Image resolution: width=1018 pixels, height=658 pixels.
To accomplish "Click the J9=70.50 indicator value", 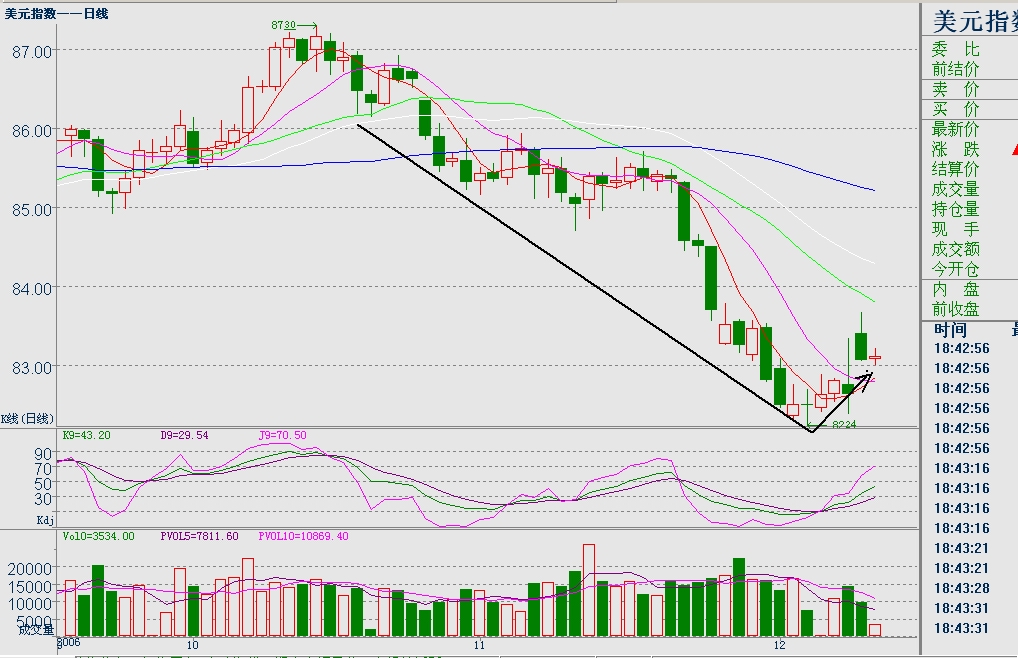I will click(282, 435).
